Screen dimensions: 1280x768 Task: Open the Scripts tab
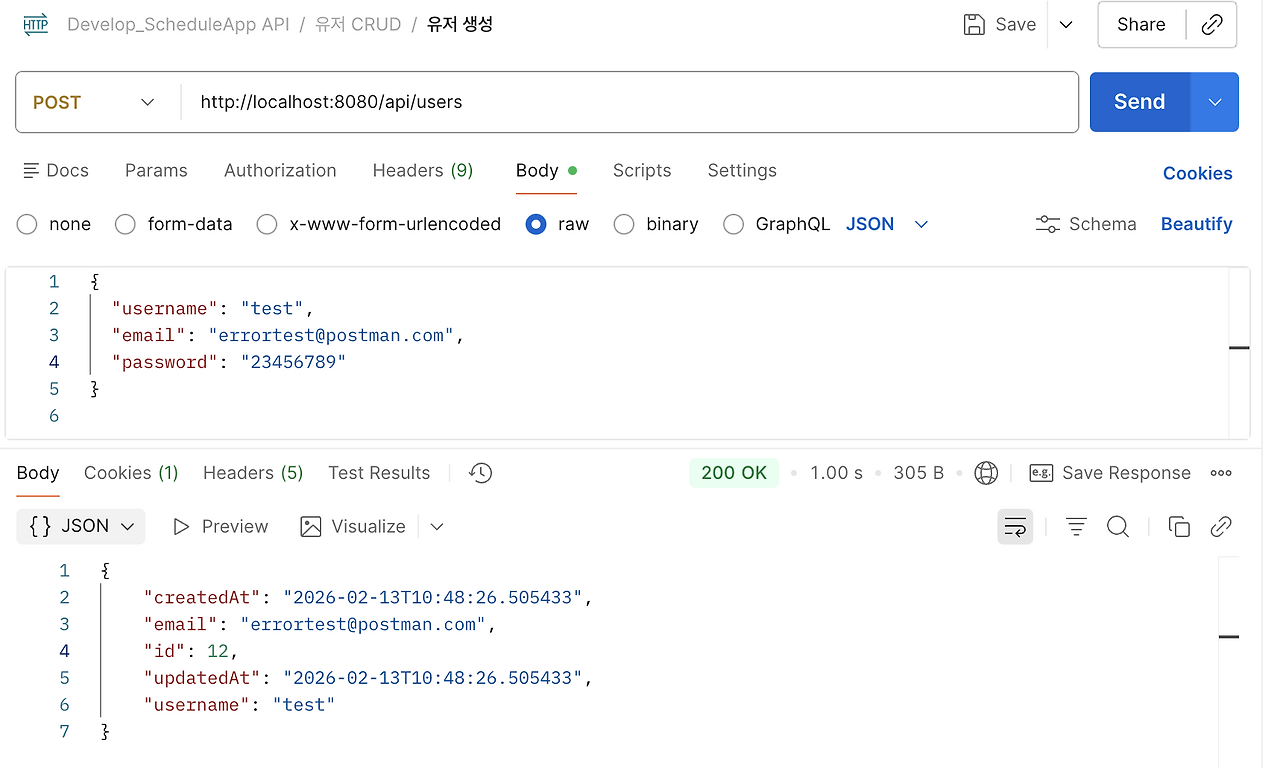tap(642, 170)
